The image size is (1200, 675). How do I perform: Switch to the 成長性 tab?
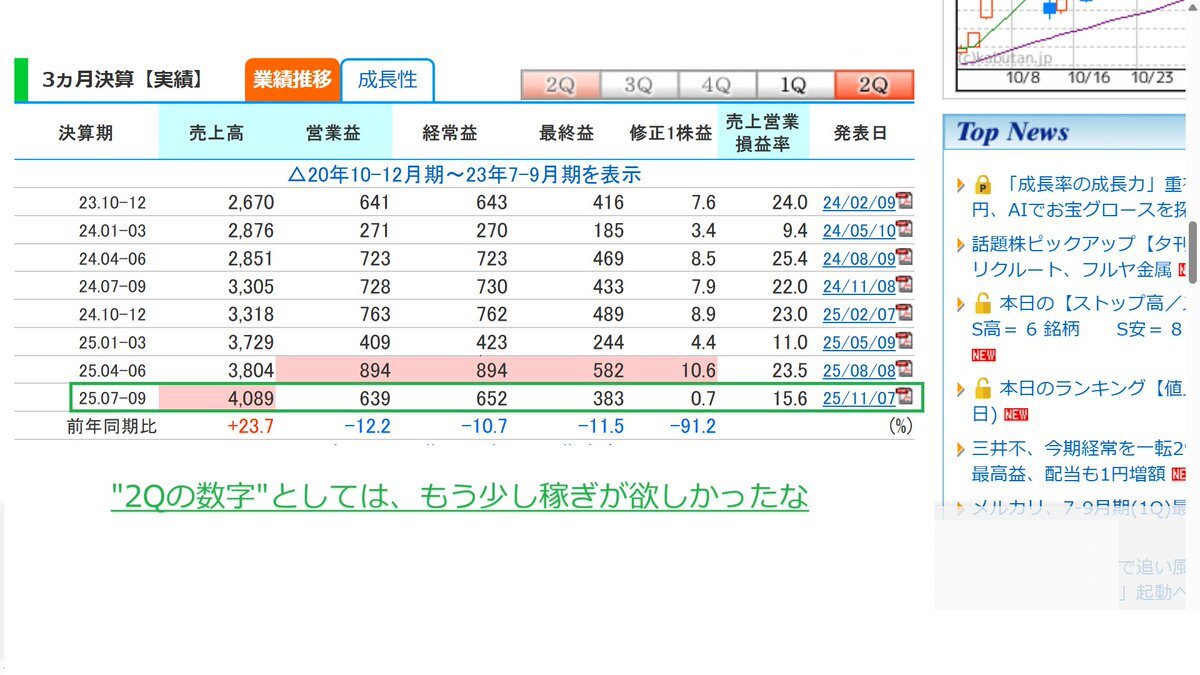(387, 80)
